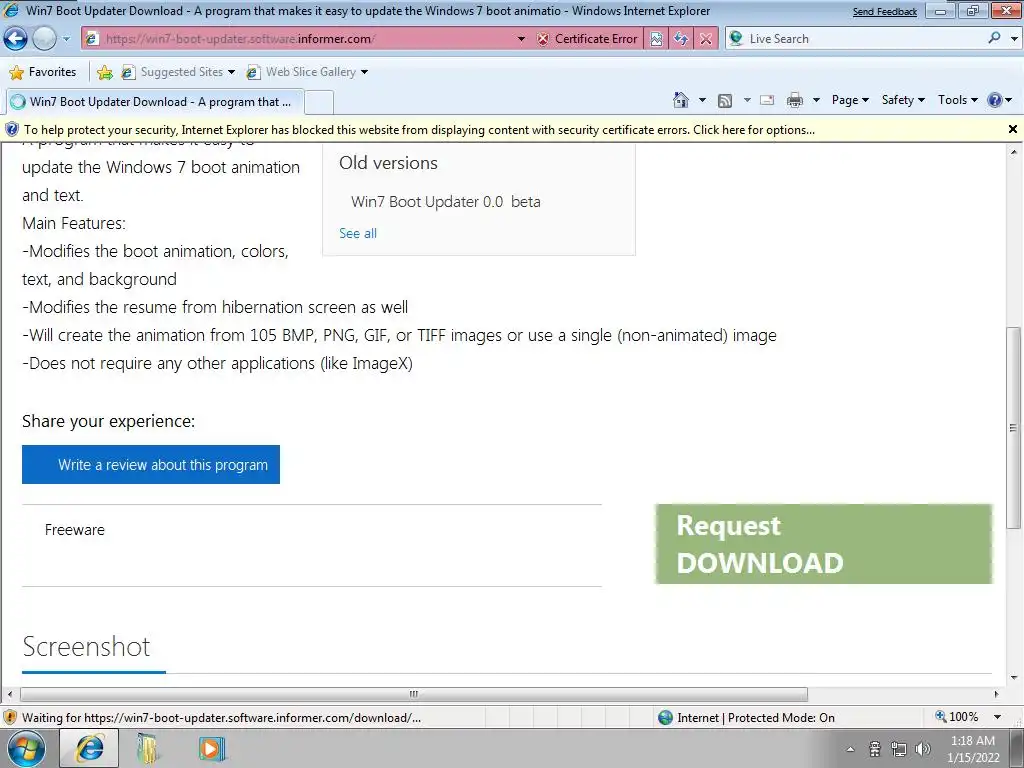Open Windows Media Player taskbar icon

(211, 748)
